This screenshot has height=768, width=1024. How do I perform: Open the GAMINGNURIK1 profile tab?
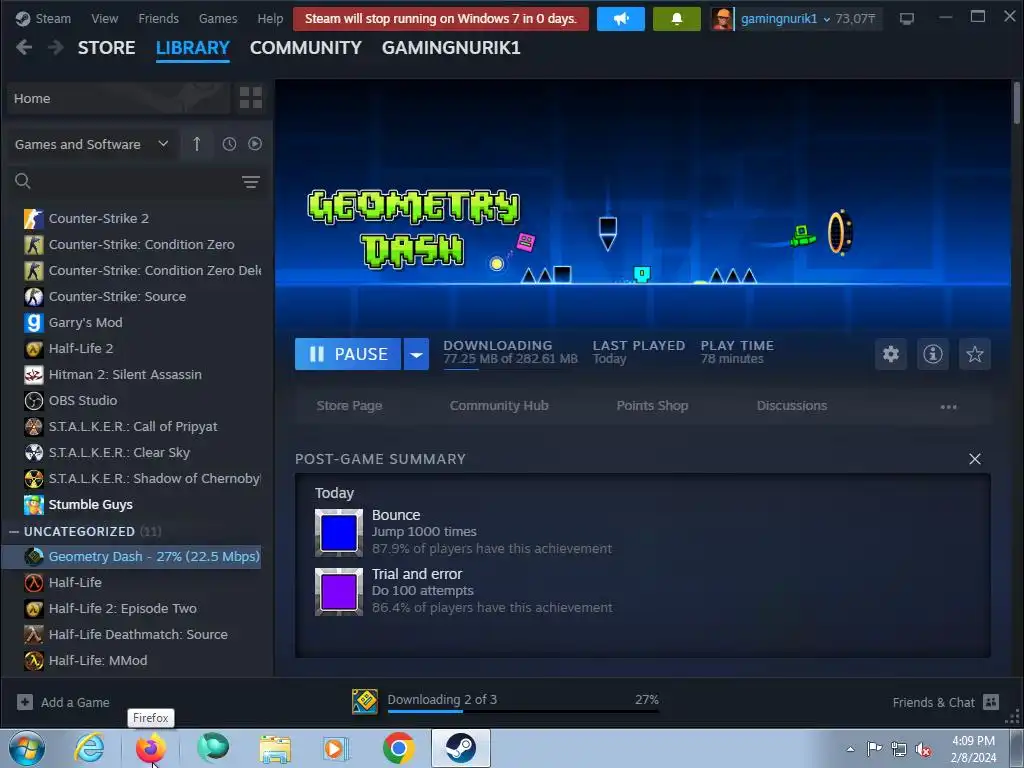pyautogui.click(x=451, y=48)
